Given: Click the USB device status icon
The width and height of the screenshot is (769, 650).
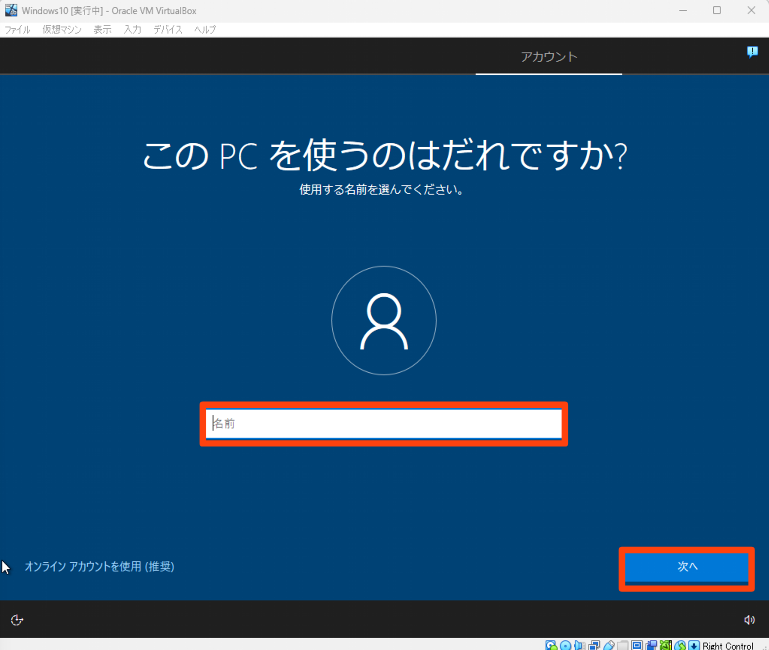Looking at the screenshot, I should (609, 645).
